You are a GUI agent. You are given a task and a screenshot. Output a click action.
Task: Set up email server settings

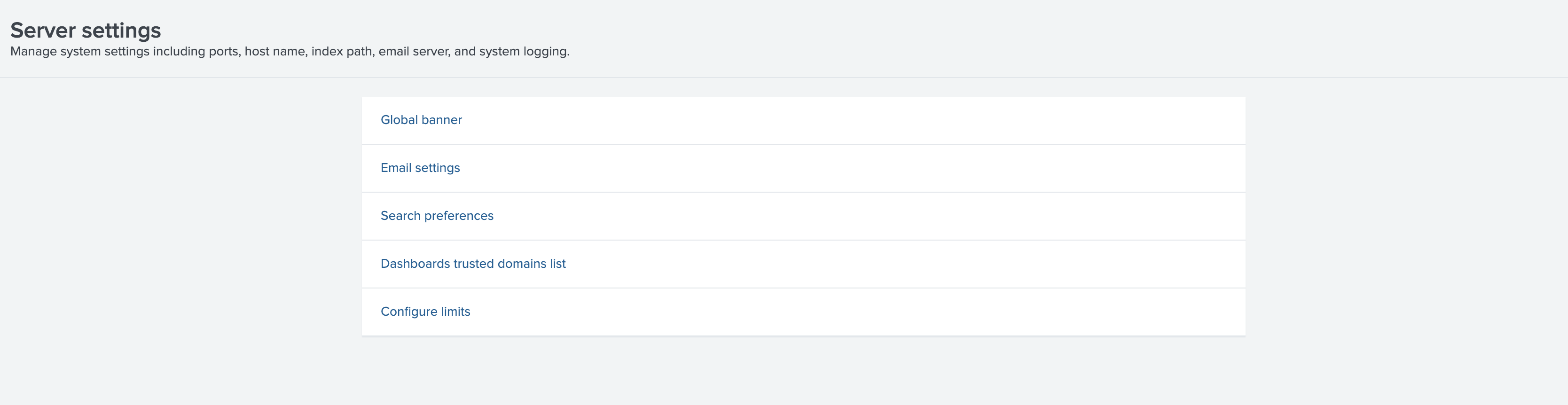pos(420,168)
